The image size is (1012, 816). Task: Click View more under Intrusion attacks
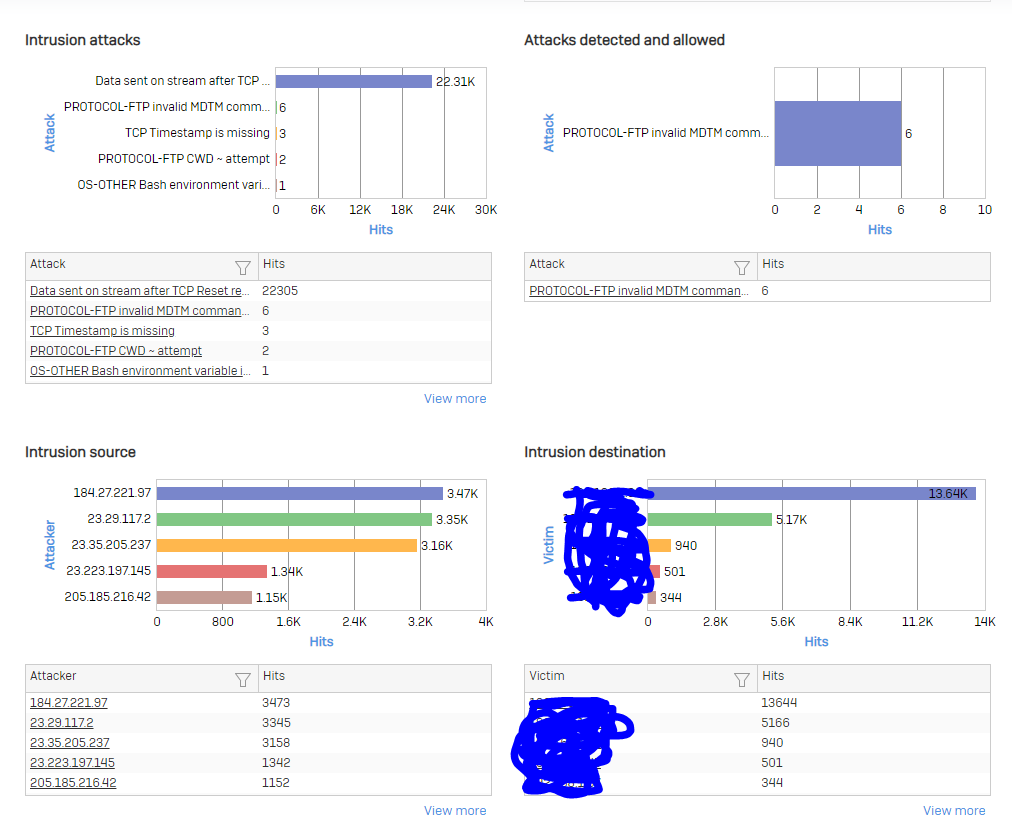tap(455, 399)
